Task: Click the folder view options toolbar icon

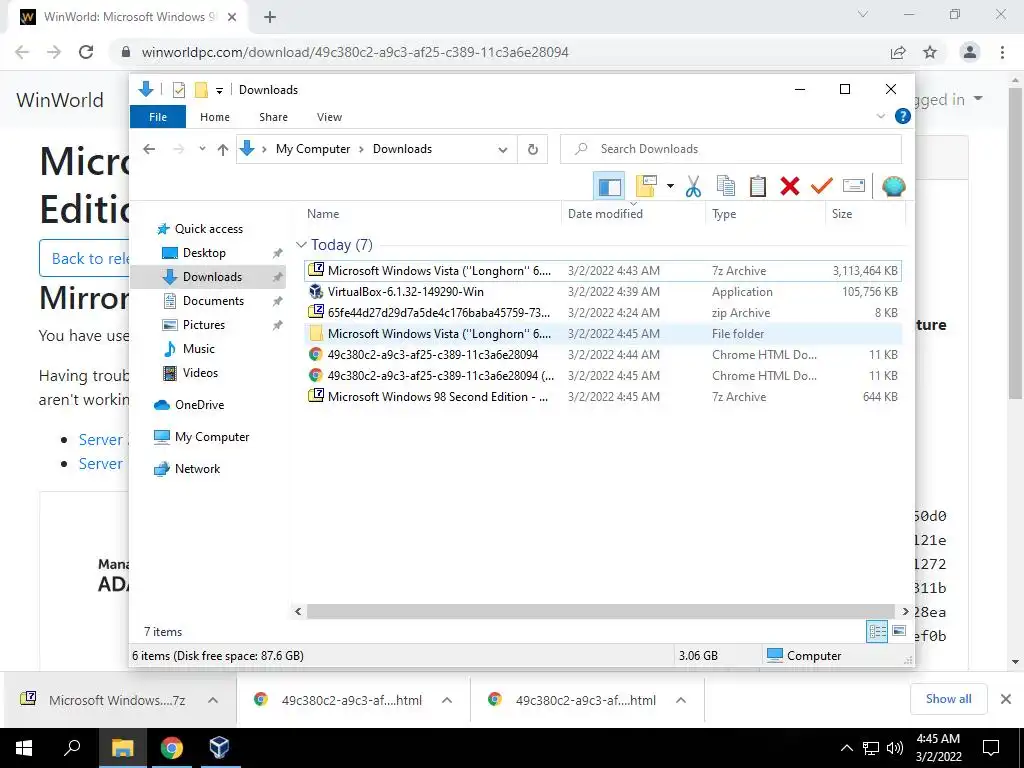Action: [647, 187]
